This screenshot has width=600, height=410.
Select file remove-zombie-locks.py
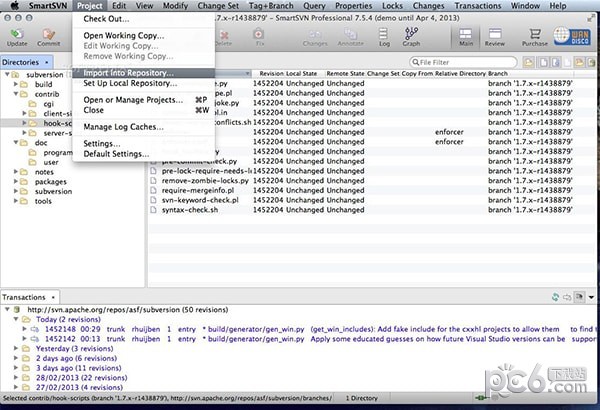point(205,180)
